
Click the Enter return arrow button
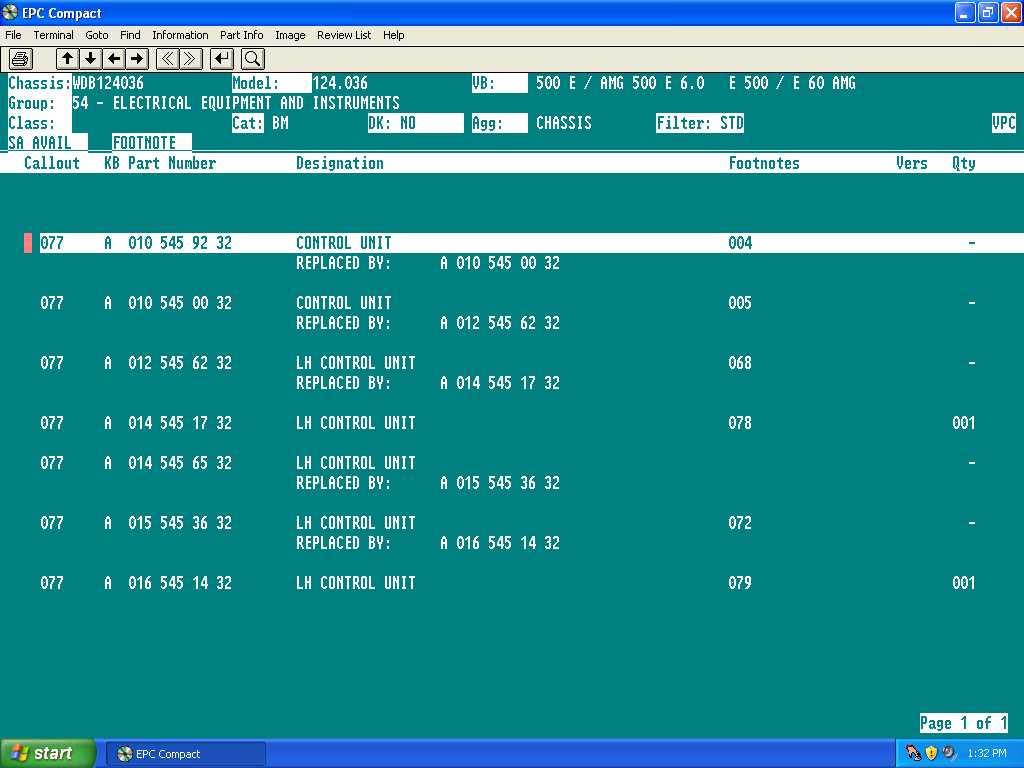[222, 58]
